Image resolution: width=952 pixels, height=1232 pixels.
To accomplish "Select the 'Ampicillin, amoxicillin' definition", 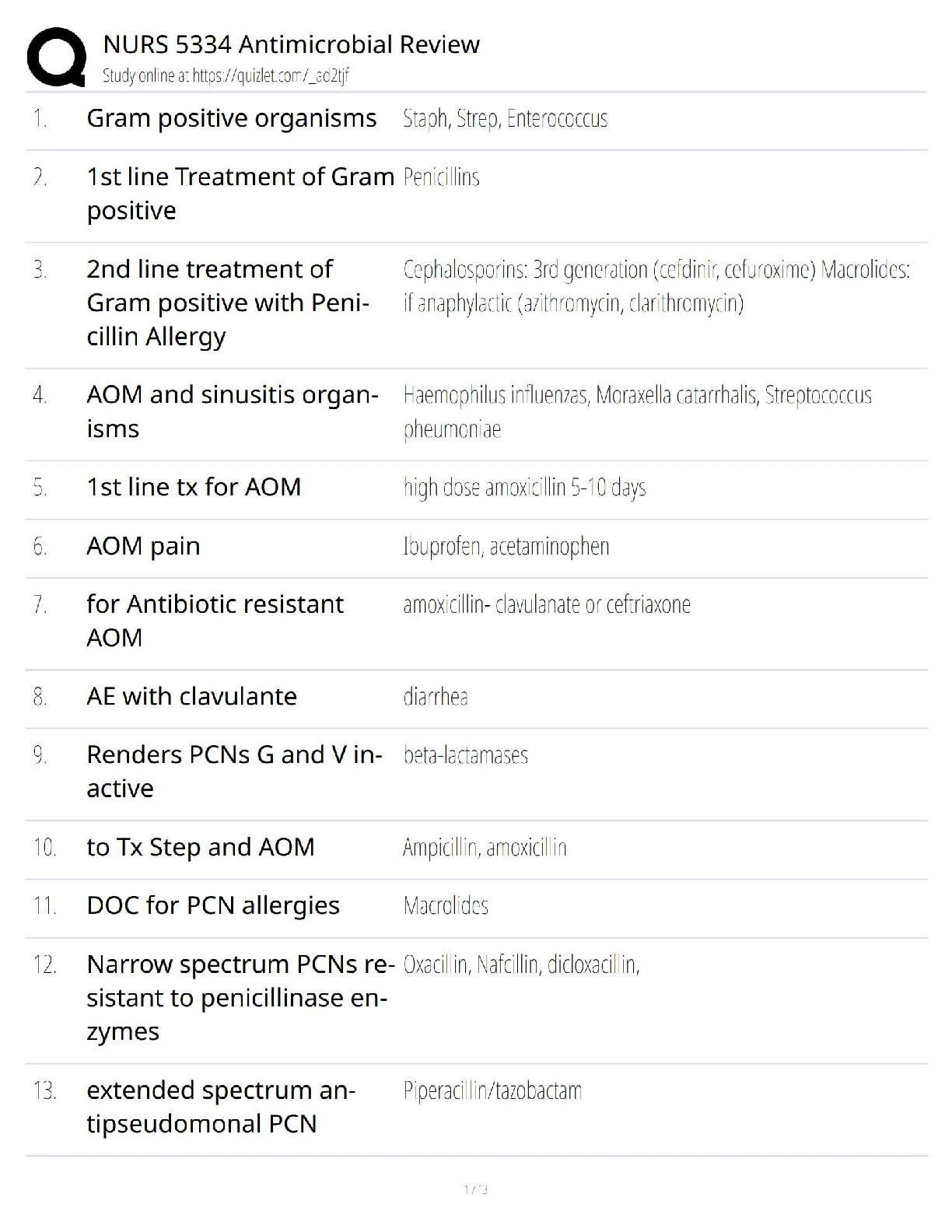I will tap(485, 847).
